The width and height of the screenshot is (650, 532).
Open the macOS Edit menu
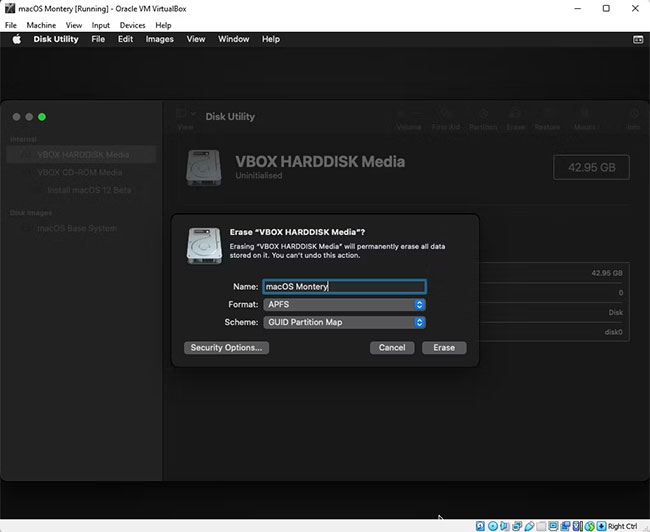125,39
